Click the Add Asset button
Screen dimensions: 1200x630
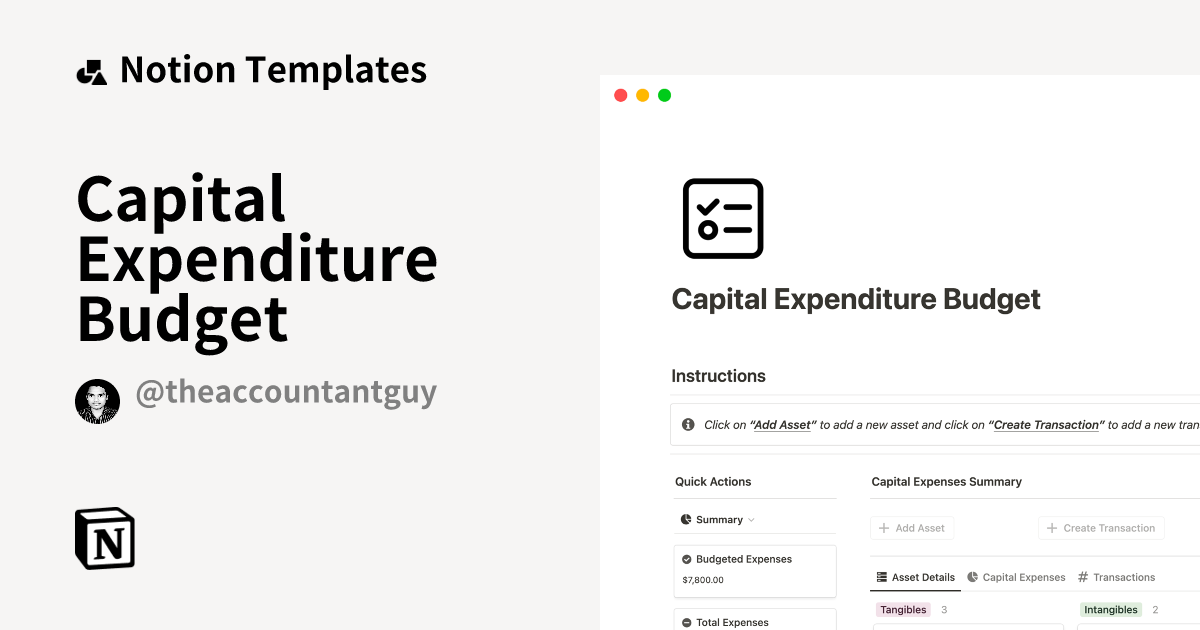click(911, 527)
